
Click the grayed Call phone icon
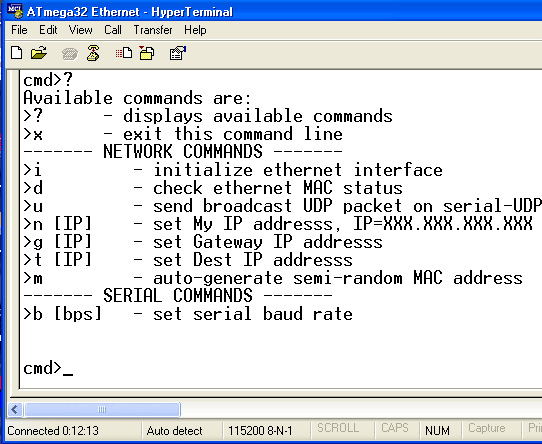tap(69, 54)
